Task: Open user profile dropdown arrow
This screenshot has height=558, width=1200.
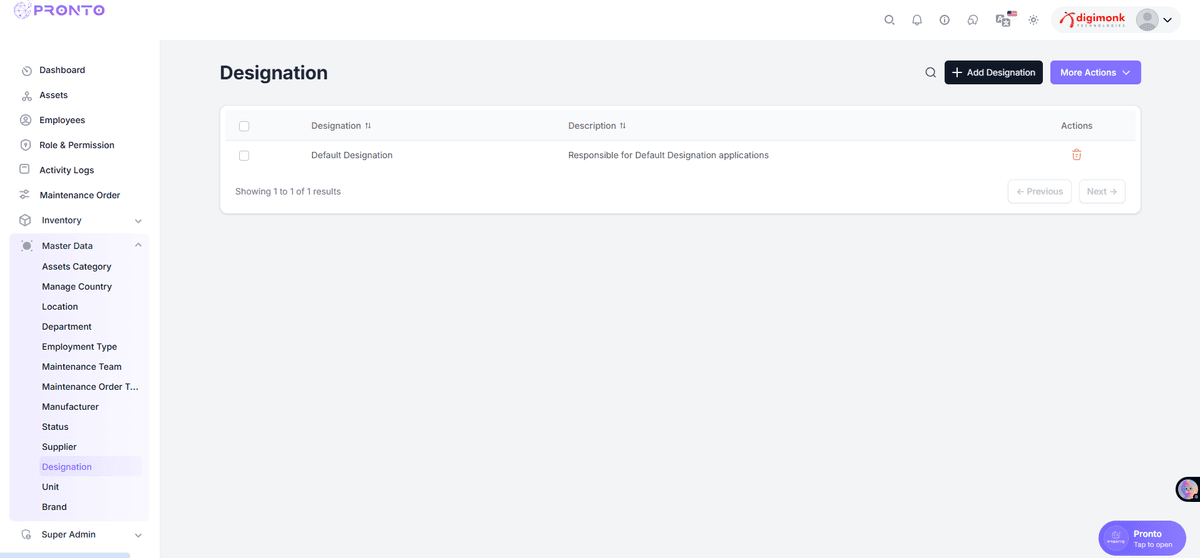Action: pos(1166,20)
